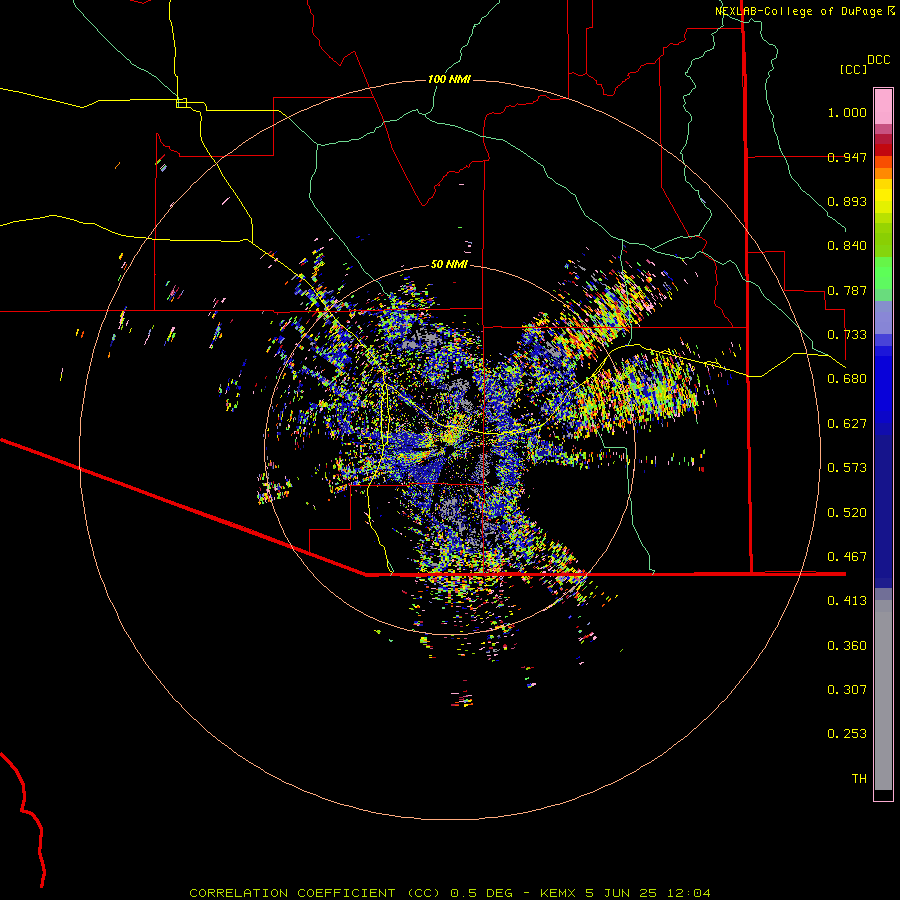
Task: Click the 0.840 scale label
Action: (x=847, y=246)
